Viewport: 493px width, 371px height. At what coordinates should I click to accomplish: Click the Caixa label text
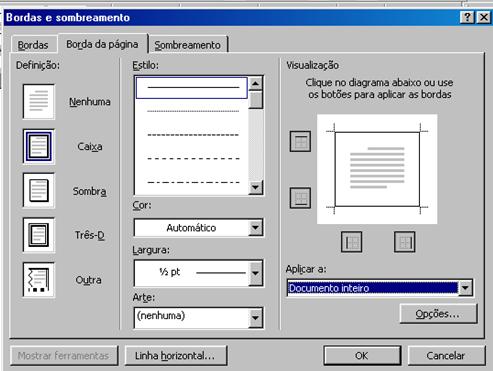coord(90,146)
